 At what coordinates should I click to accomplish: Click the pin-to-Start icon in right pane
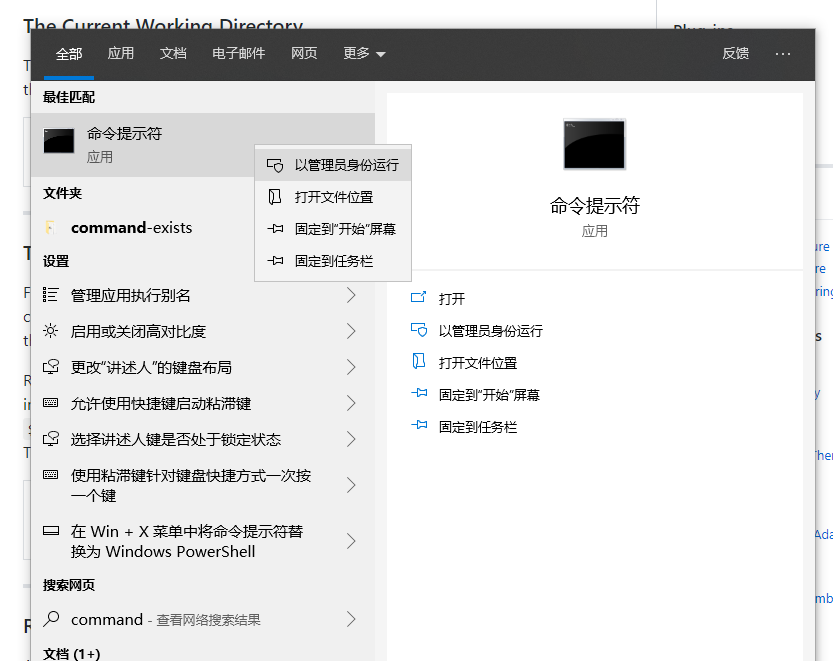point(419,394)
